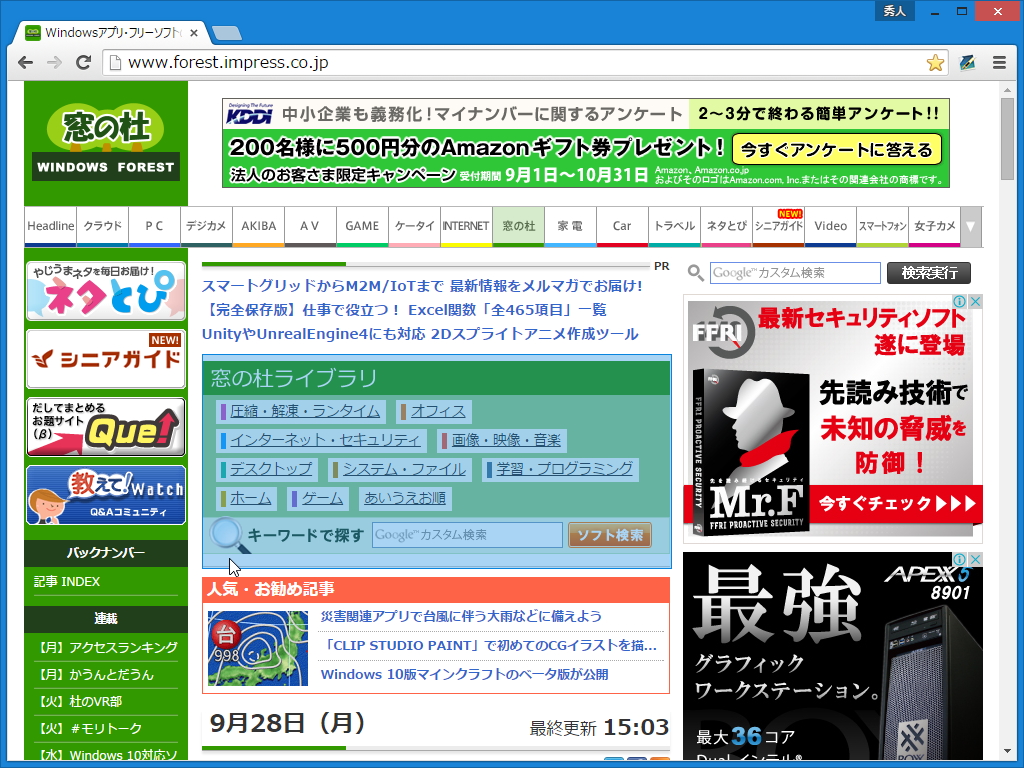
Task: Open the 家電 tab
Action: pyautogui.click(x=570, y=226)
